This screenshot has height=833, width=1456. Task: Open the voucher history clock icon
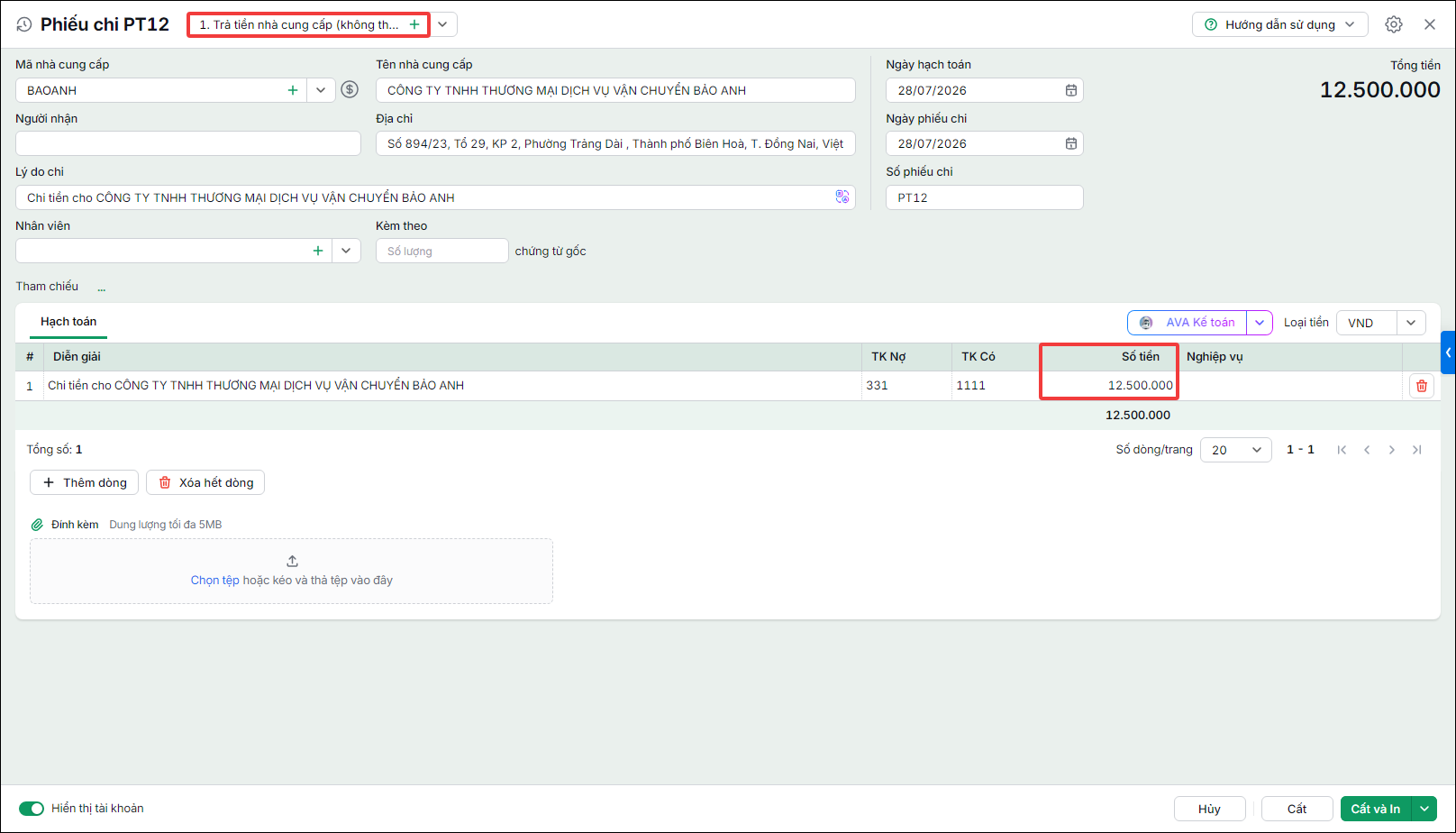coord(24,25)
